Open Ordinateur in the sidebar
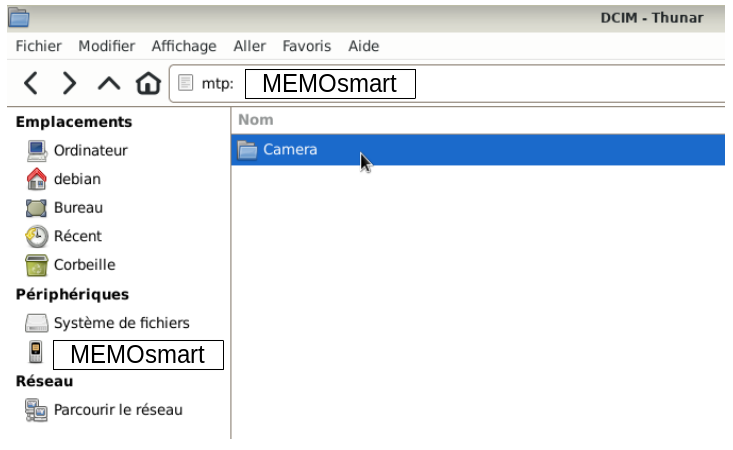The image size is (733, 450). [x=90, y=150]
